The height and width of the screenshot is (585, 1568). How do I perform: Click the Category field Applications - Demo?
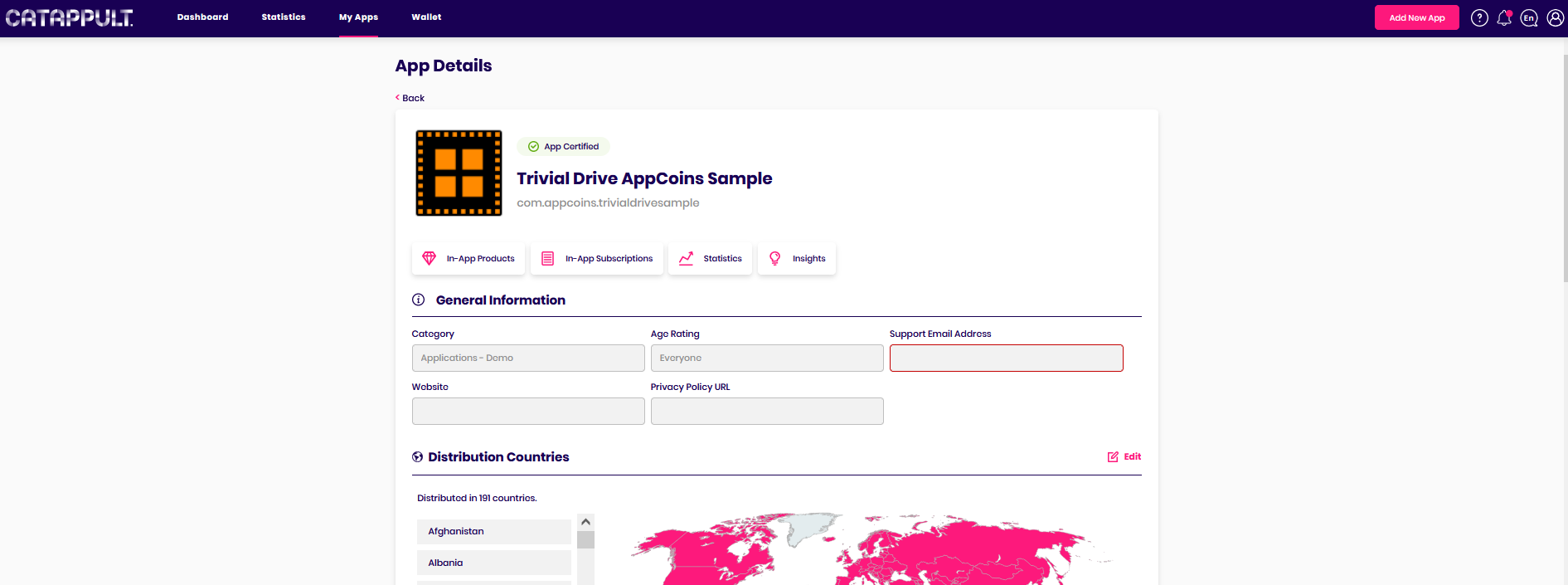coord(528,358)
